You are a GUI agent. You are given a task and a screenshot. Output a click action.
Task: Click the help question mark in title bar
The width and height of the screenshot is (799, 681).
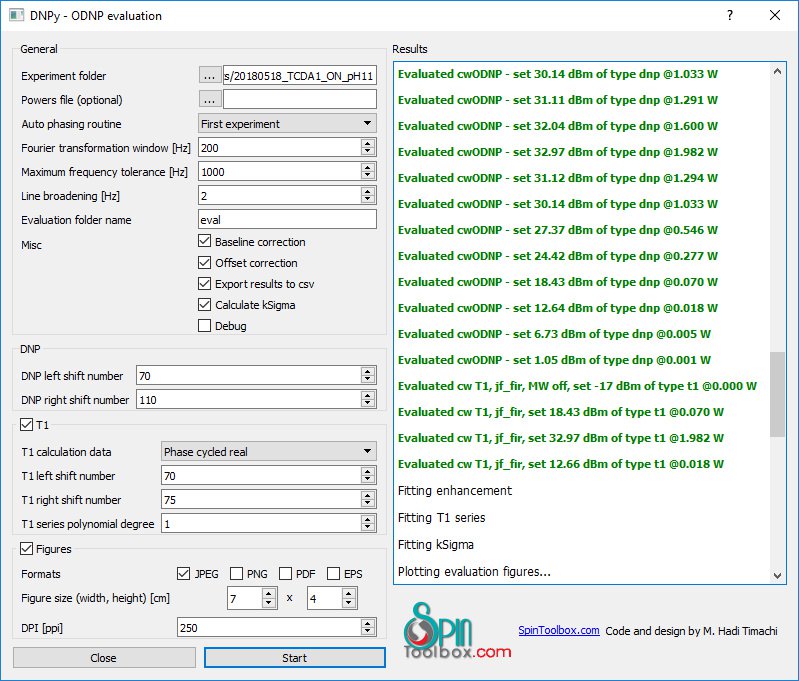tap(730, 16)
